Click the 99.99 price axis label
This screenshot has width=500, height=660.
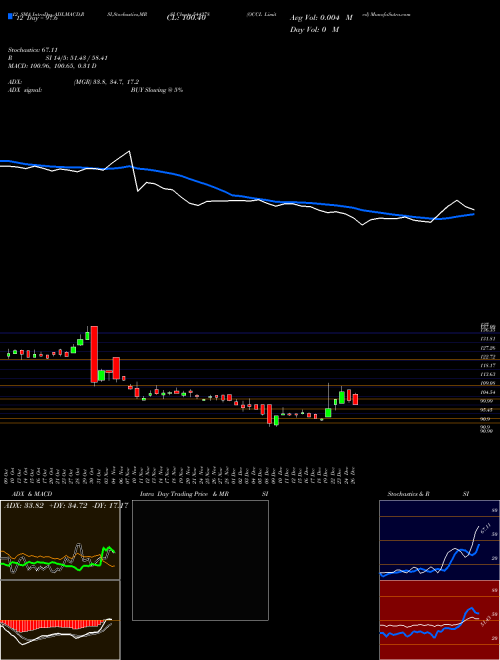pos(487,401)
